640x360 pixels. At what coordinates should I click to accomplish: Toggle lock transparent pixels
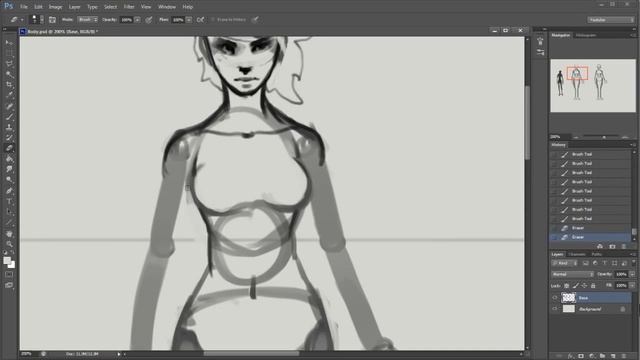coord(567,285)
